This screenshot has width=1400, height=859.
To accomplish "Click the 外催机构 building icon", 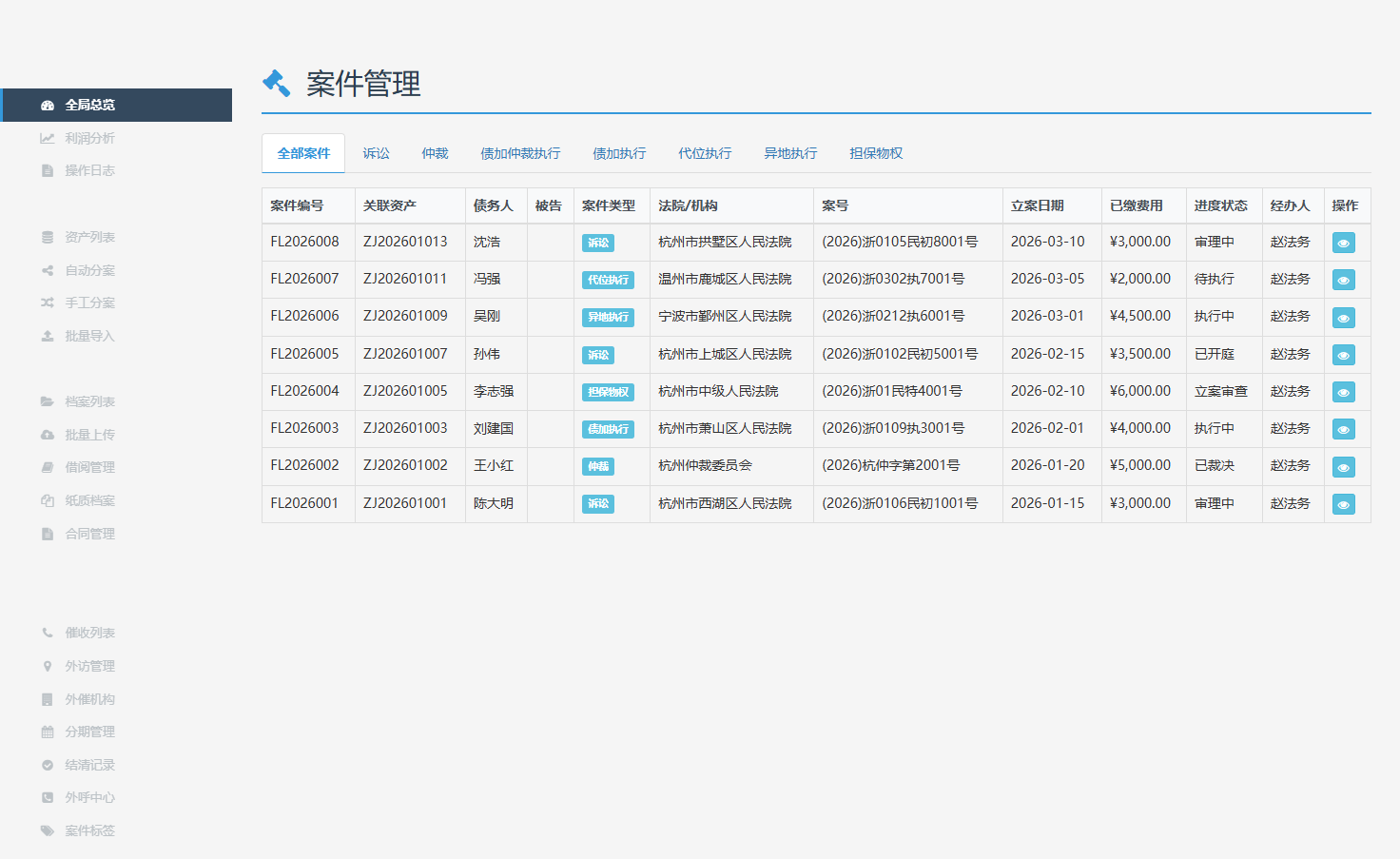I will [x=48, y=699].
